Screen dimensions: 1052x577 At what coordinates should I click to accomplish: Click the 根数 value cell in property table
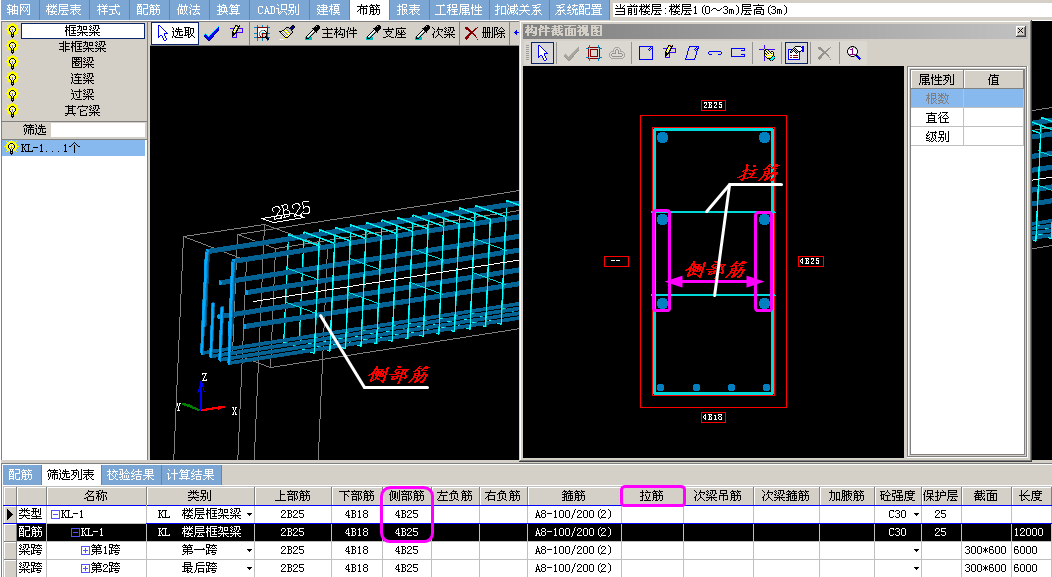pyautogui.click(x=994, y=99)
